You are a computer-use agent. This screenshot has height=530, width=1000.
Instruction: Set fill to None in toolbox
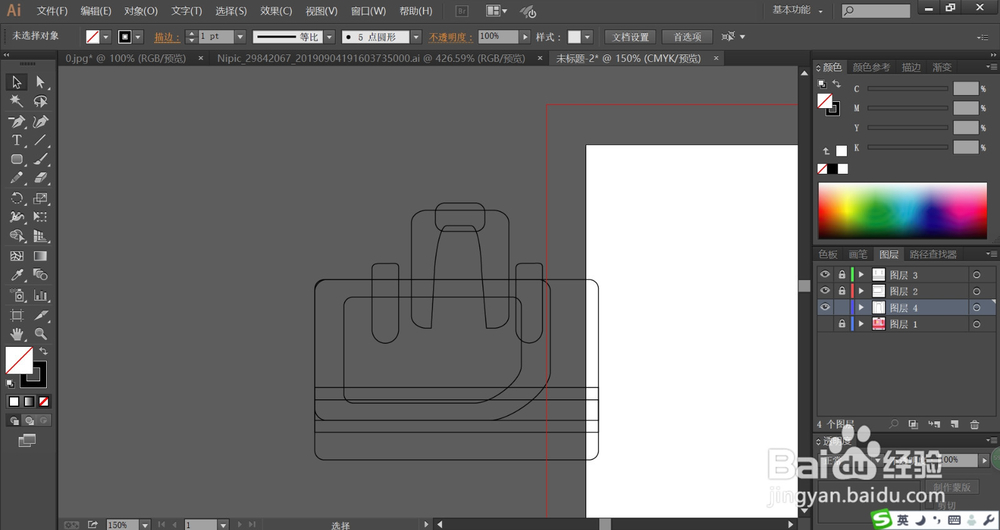point(43,402)
